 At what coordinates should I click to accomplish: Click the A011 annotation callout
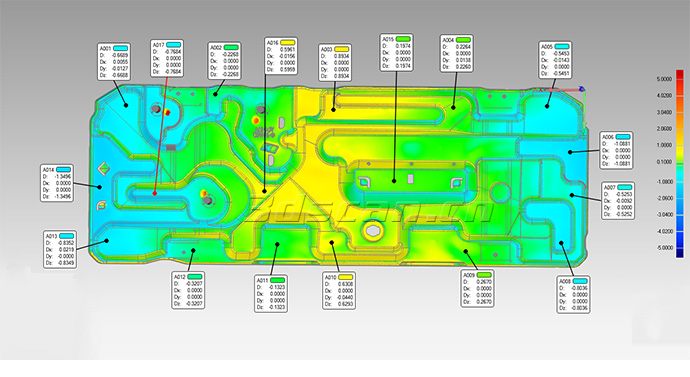tap(271, 294)
